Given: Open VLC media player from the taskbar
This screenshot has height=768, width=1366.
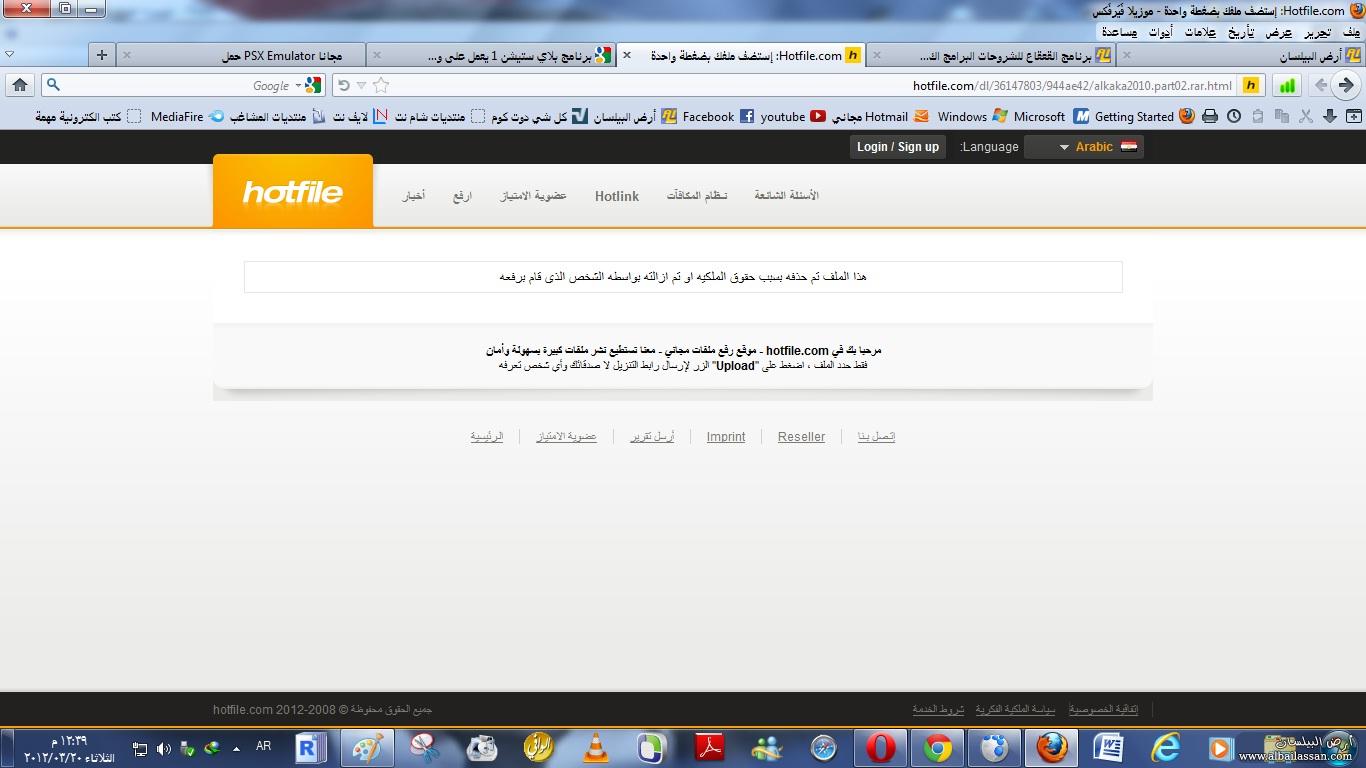Looking at the screenshot, I should coord(596,747).
